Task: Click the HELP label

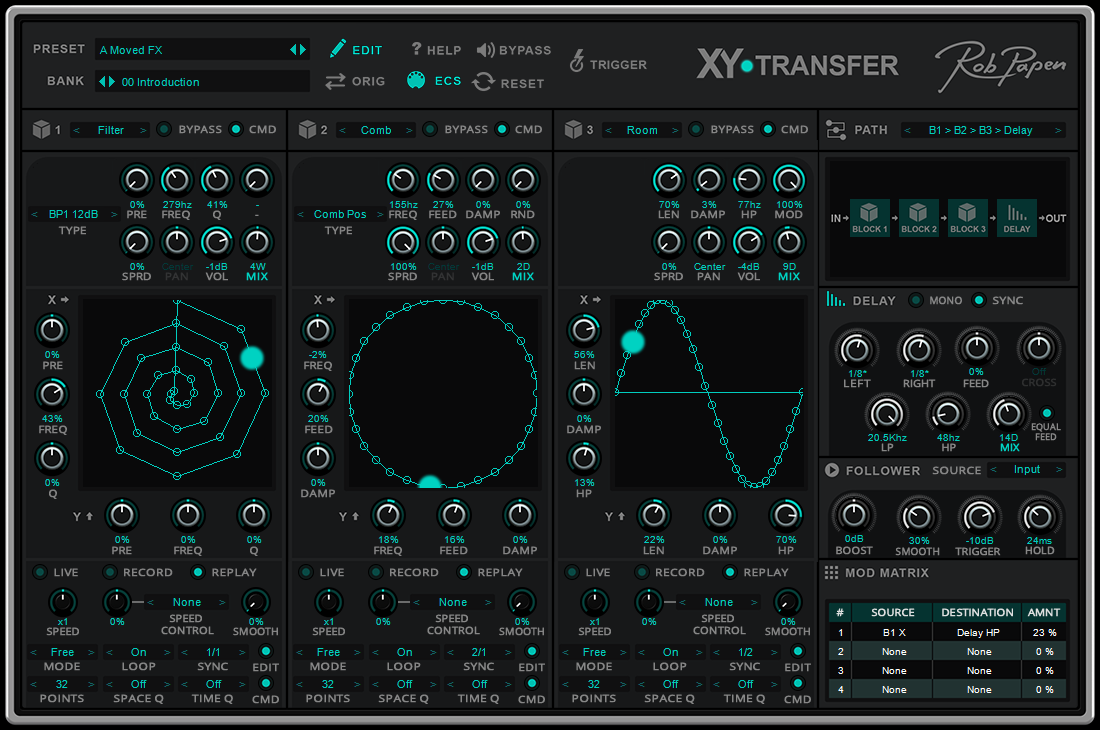Action: click(x=444, y=50)
